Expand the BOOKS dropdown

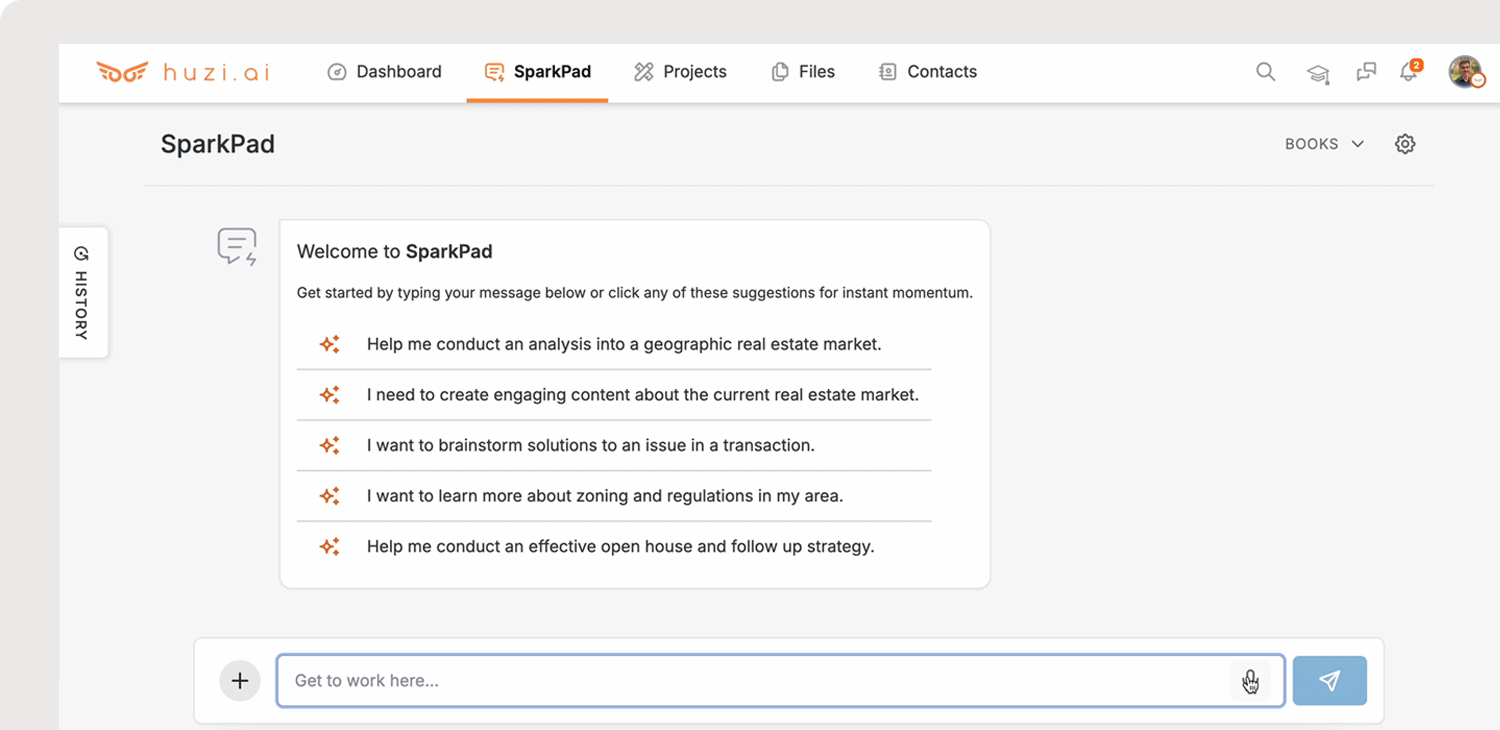coord(1325,144)
